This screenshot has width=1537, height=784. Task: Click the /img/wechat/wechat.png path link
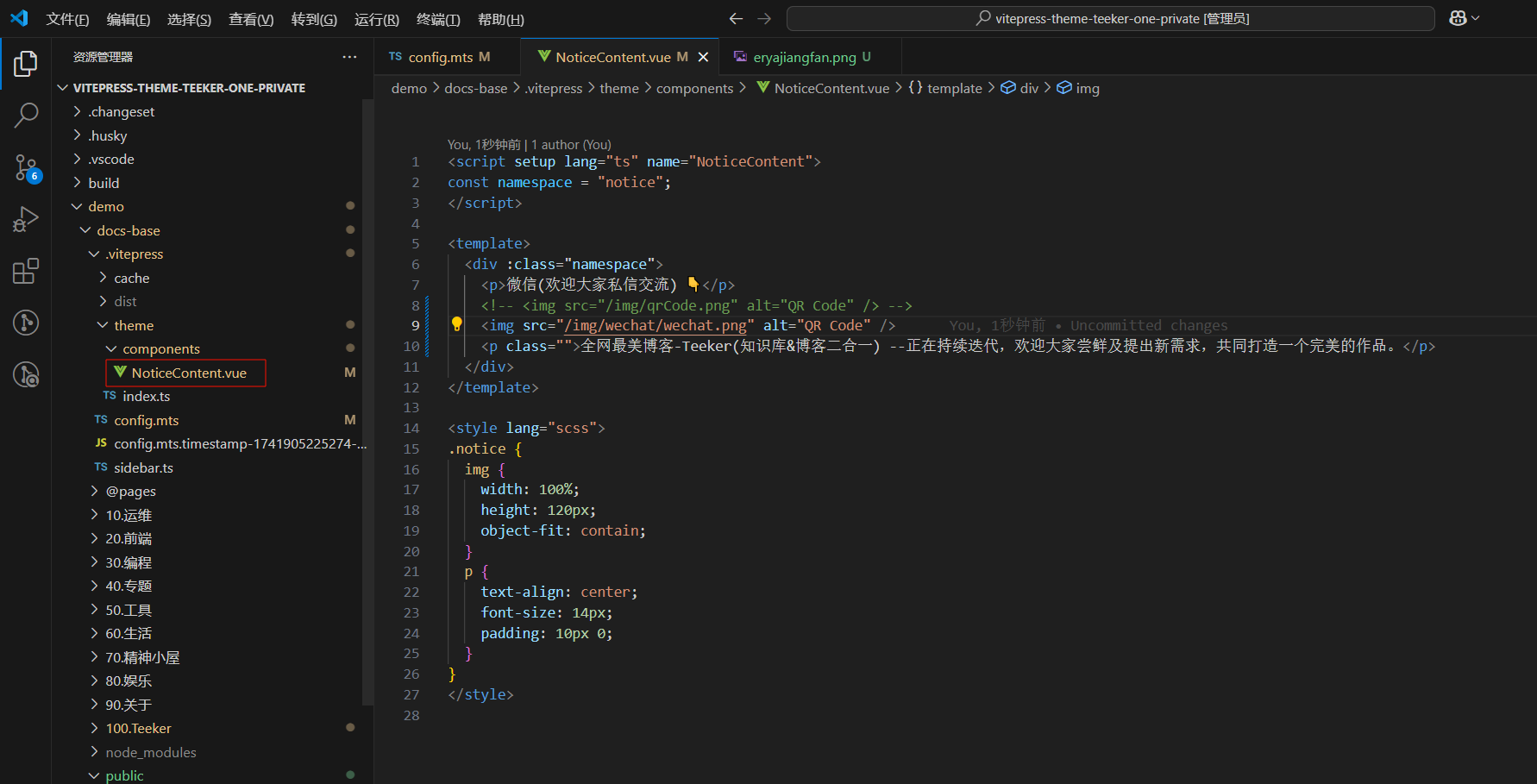(x=656, y=325)
